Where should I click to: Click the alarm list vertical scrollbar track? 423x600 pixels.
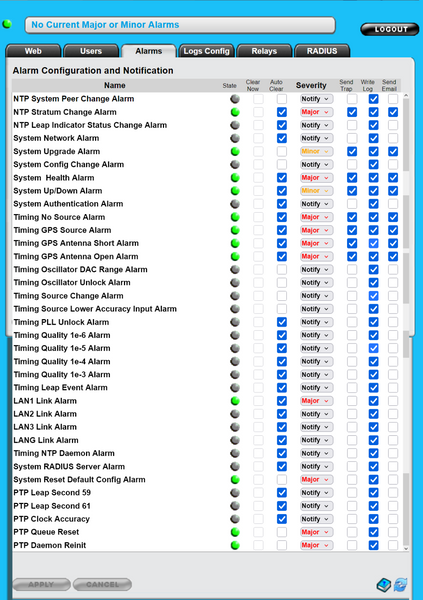coord(406,321)
